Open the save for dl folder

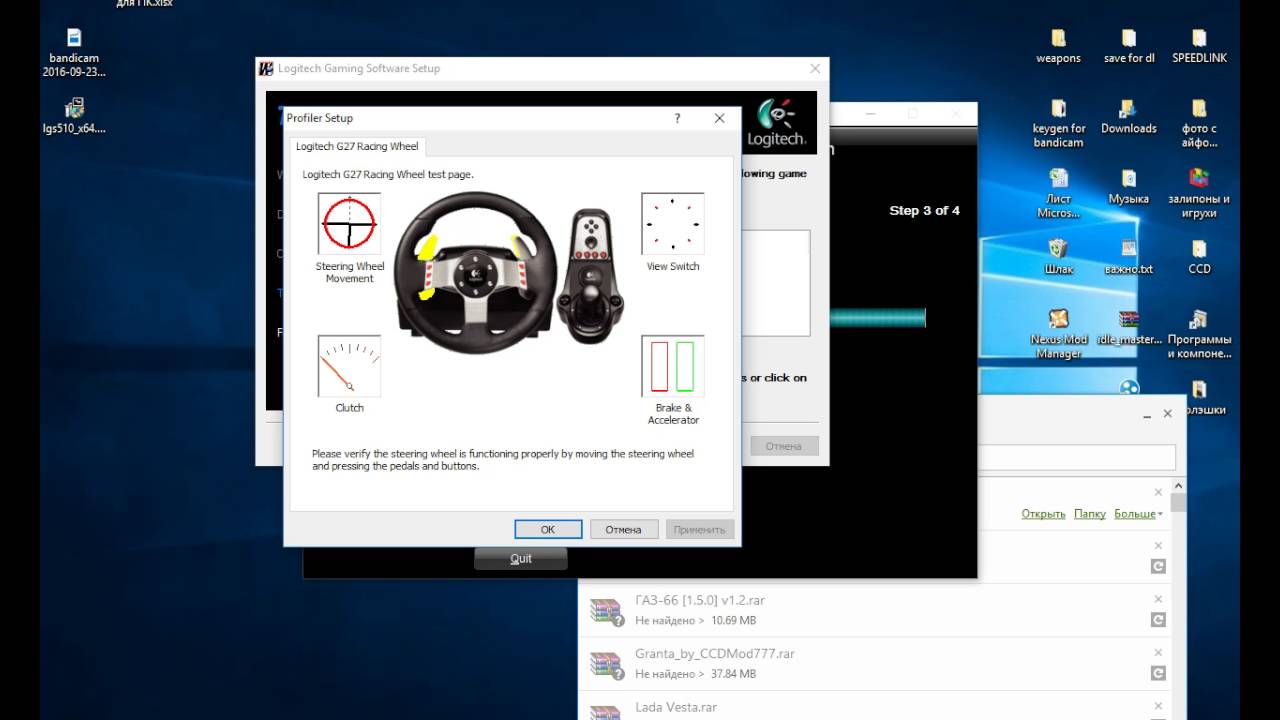[1129, 46]
